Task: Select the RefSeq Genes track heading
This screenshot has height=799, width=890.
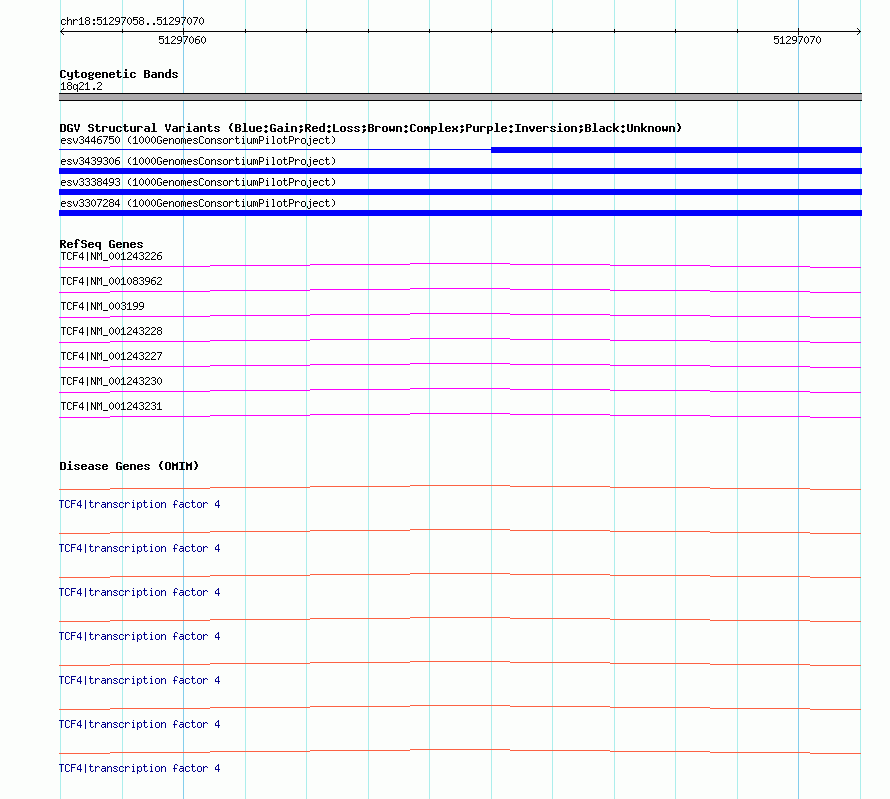Action: pos(101,244)
